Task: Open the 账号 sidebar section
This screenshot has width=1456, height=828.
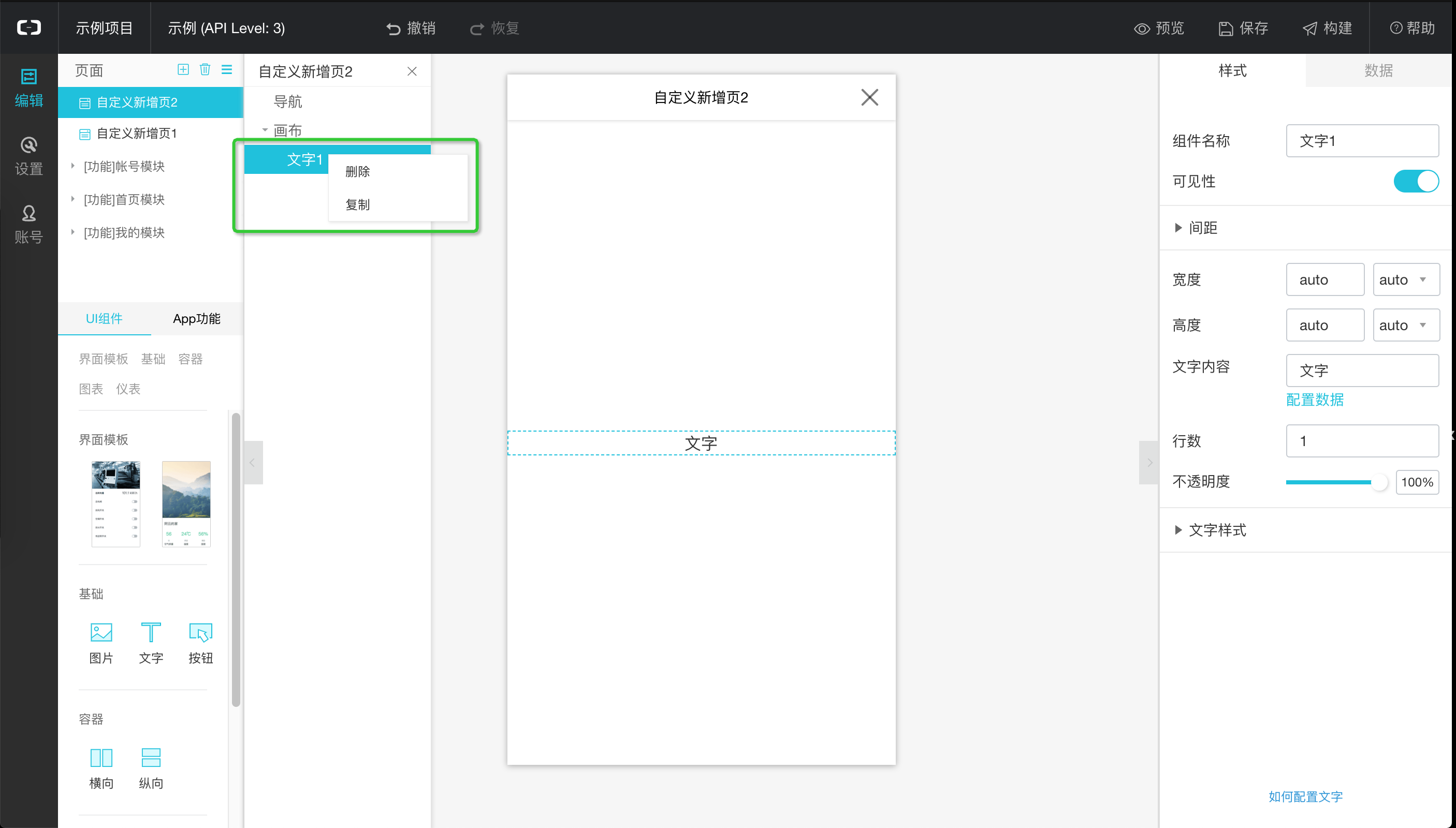Action: click(x=28, y=225)
